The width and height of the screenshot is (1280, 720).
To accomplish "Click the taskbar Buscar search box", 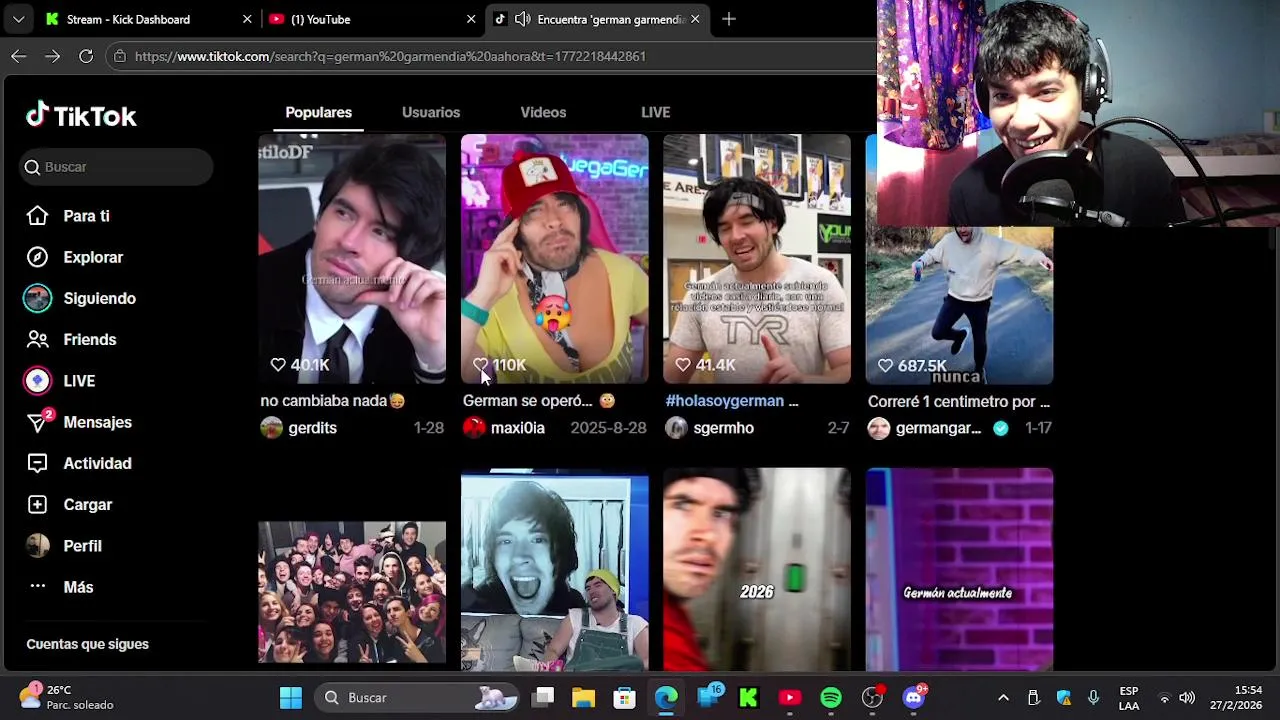I will point(416,698).
